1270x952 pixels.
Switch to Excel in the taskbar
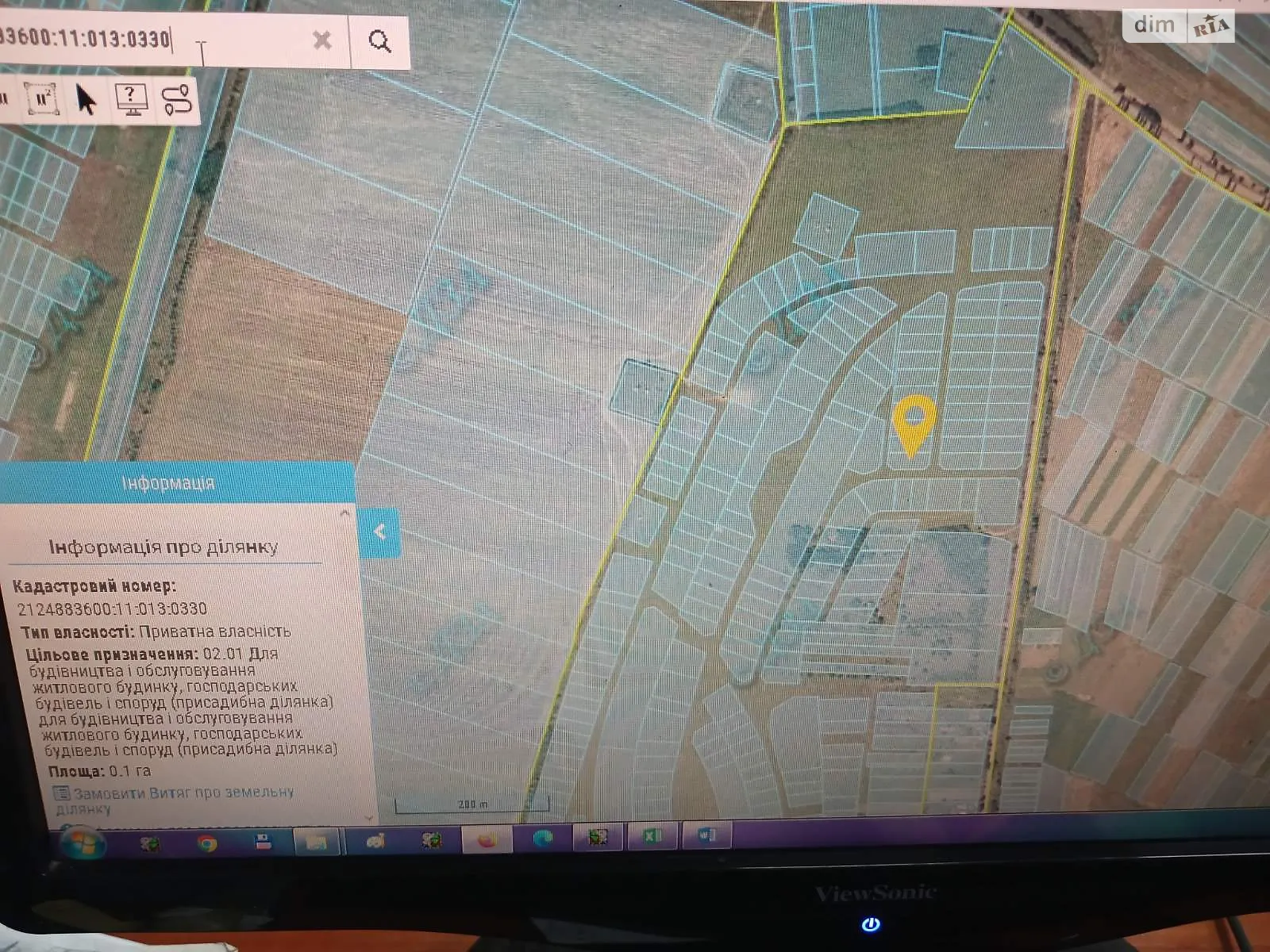coord(652,836)
